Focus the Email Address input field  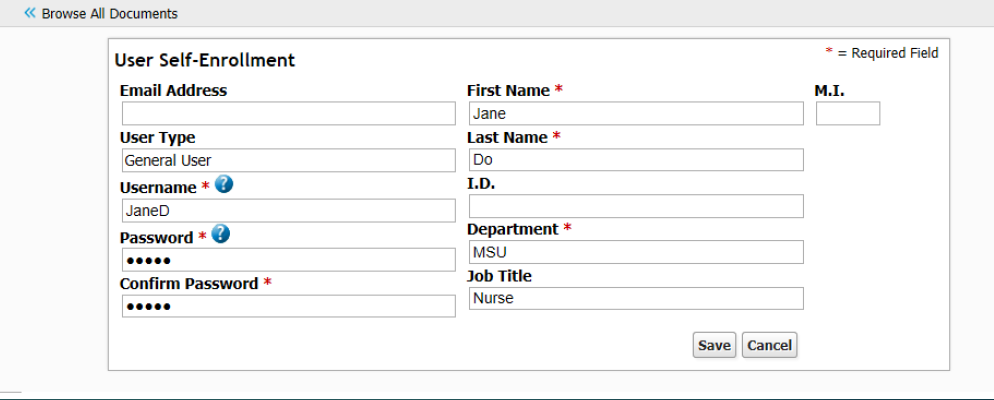click(288, 113)
